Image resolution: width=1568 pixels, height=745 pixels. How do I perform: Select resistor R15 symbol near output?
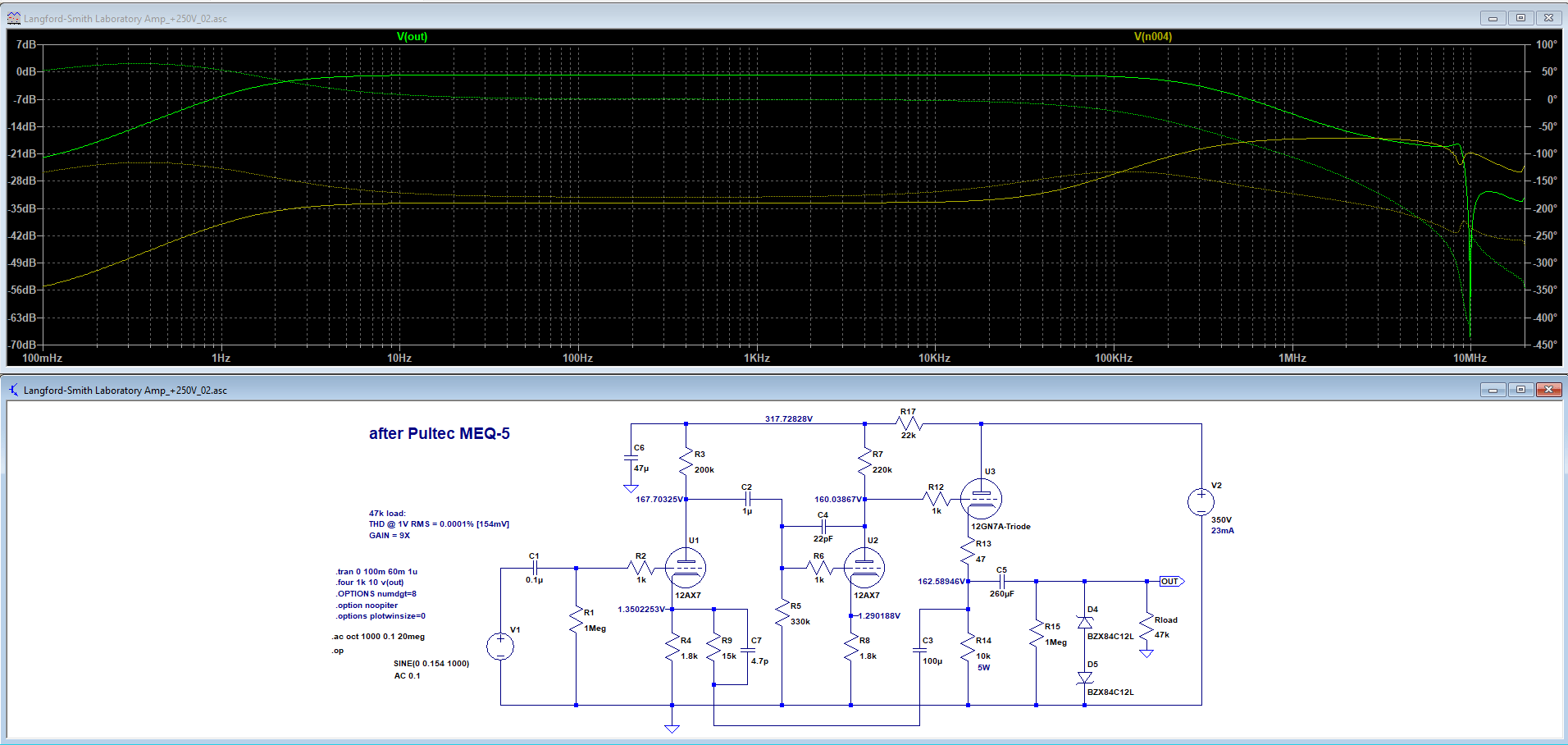1037,634
